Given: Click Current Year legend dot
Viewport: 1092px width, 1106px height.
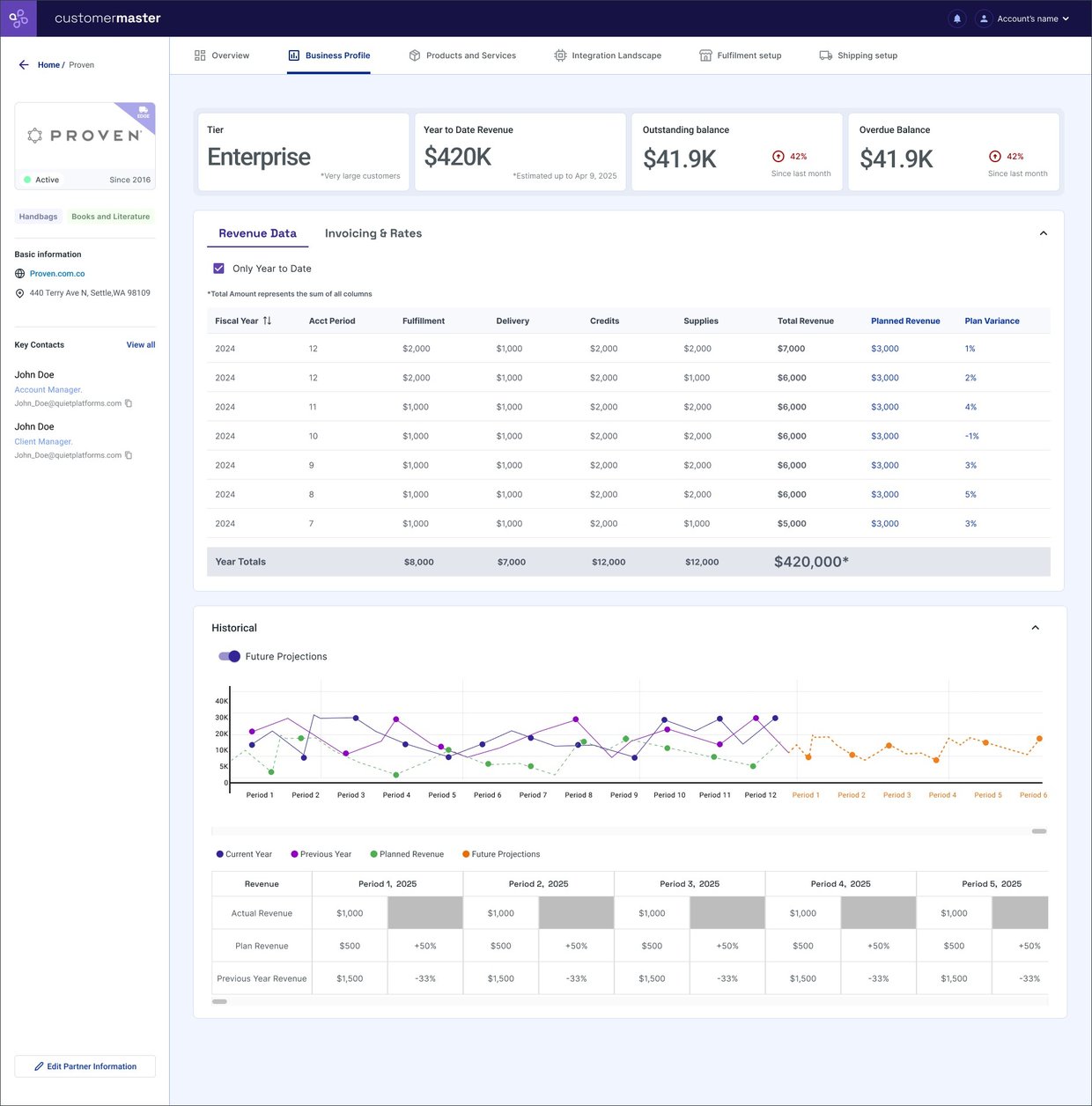Looking at the screenshot, I should pos(220,854).
